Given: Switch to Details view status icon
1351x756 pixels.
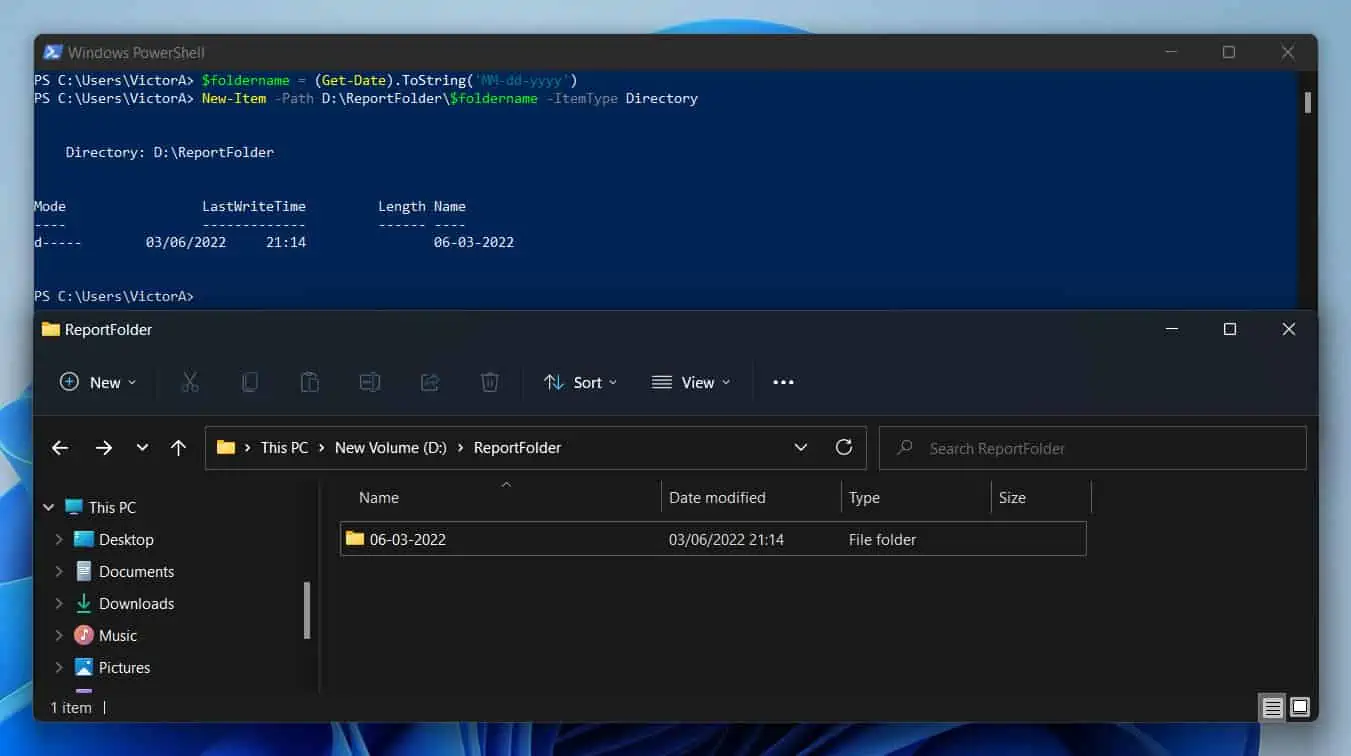Looking at the screenshot, I should pos(1272,708).
